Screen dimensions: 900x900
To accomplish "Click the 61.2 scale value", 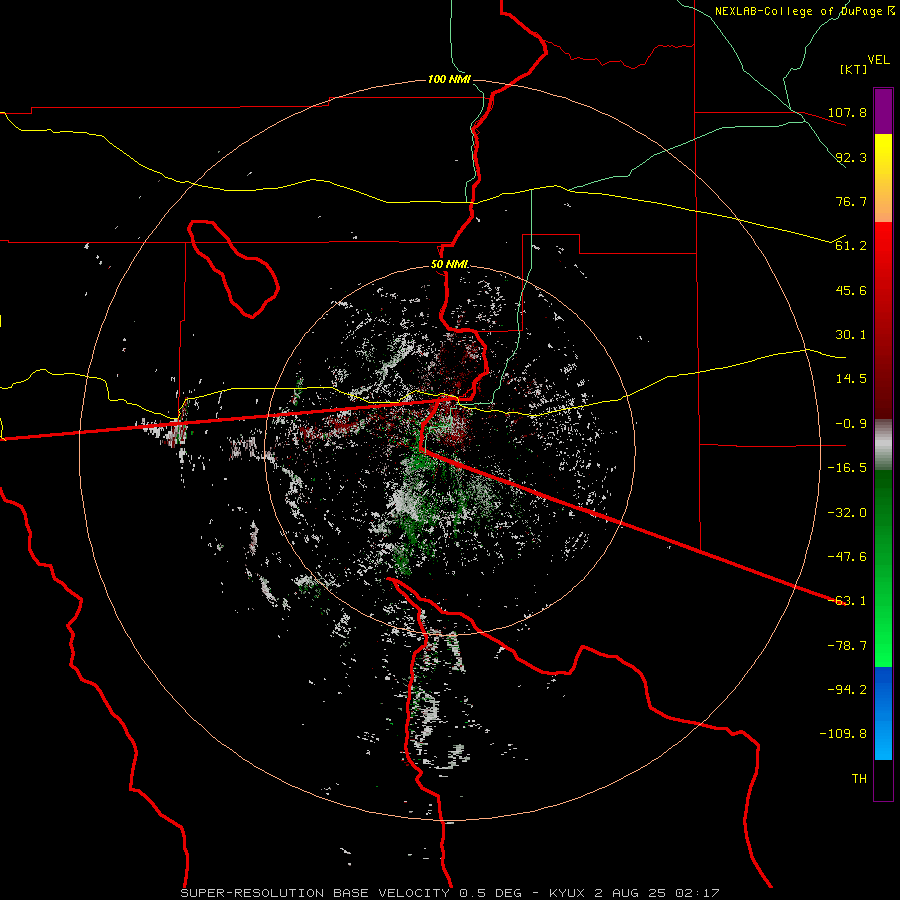I will pos(851,246).
